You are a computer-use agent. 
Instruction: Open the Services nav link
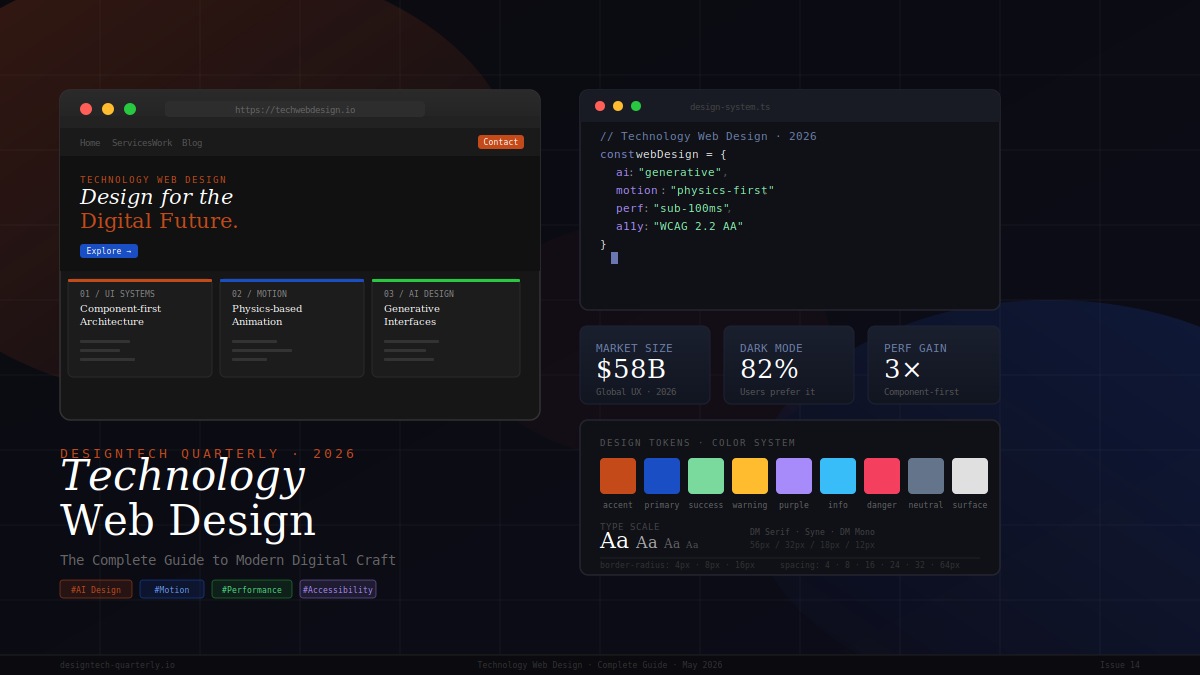131,143
